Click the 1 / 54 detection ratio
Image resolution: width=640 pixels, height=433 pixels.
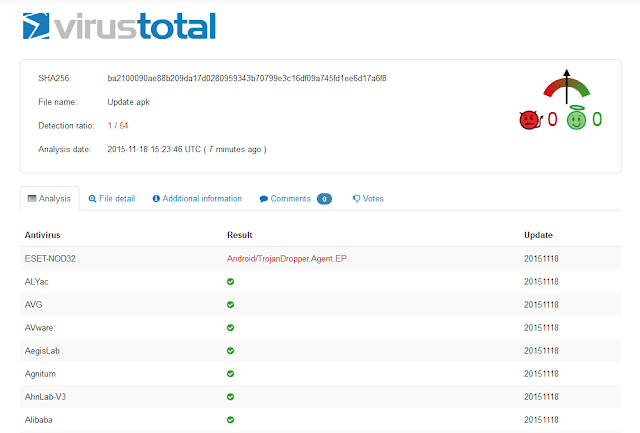(118, 126)
